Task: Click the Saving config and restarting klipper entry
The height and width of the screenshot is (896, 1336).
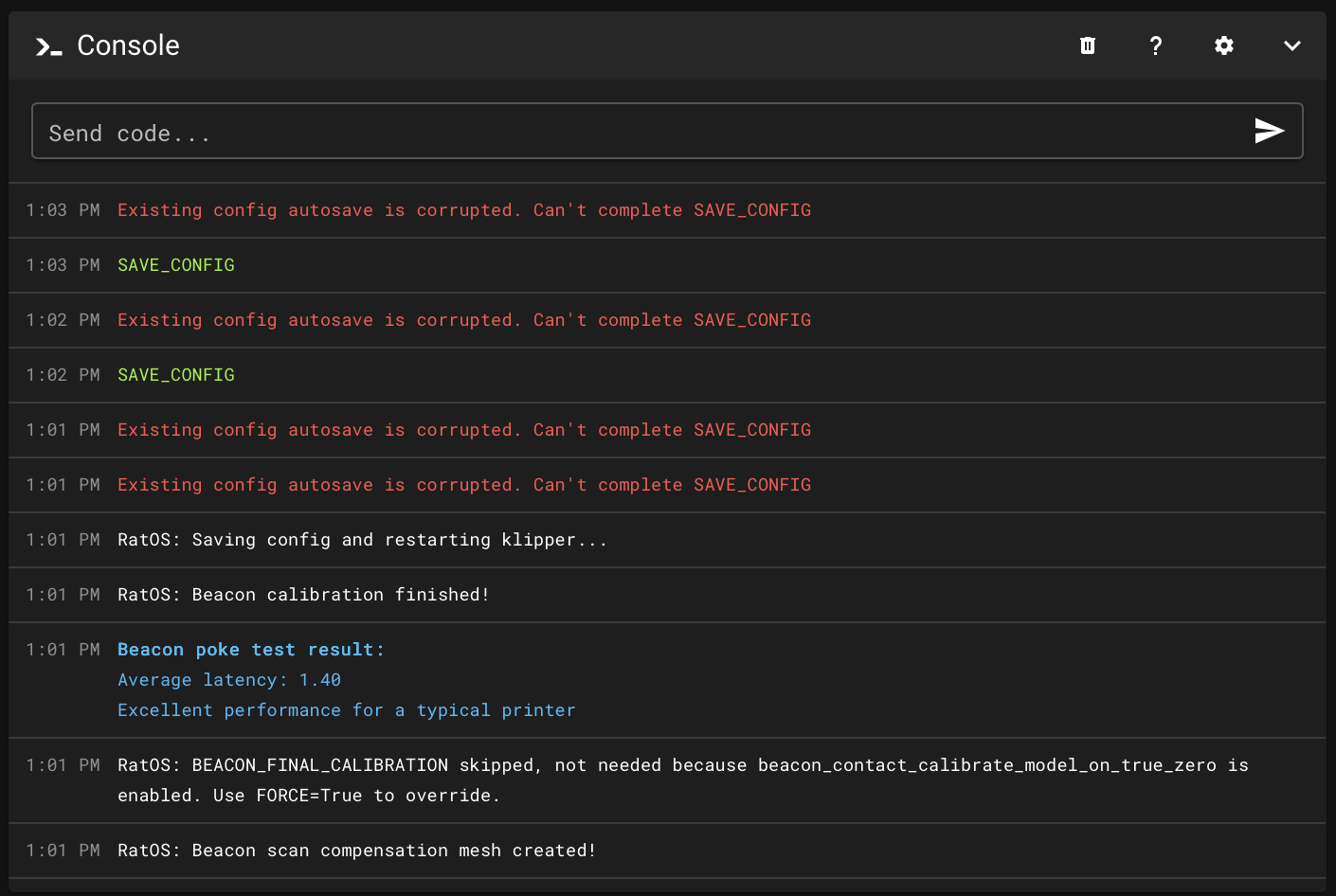Action: pyautogui.click(x=361, y=539)
